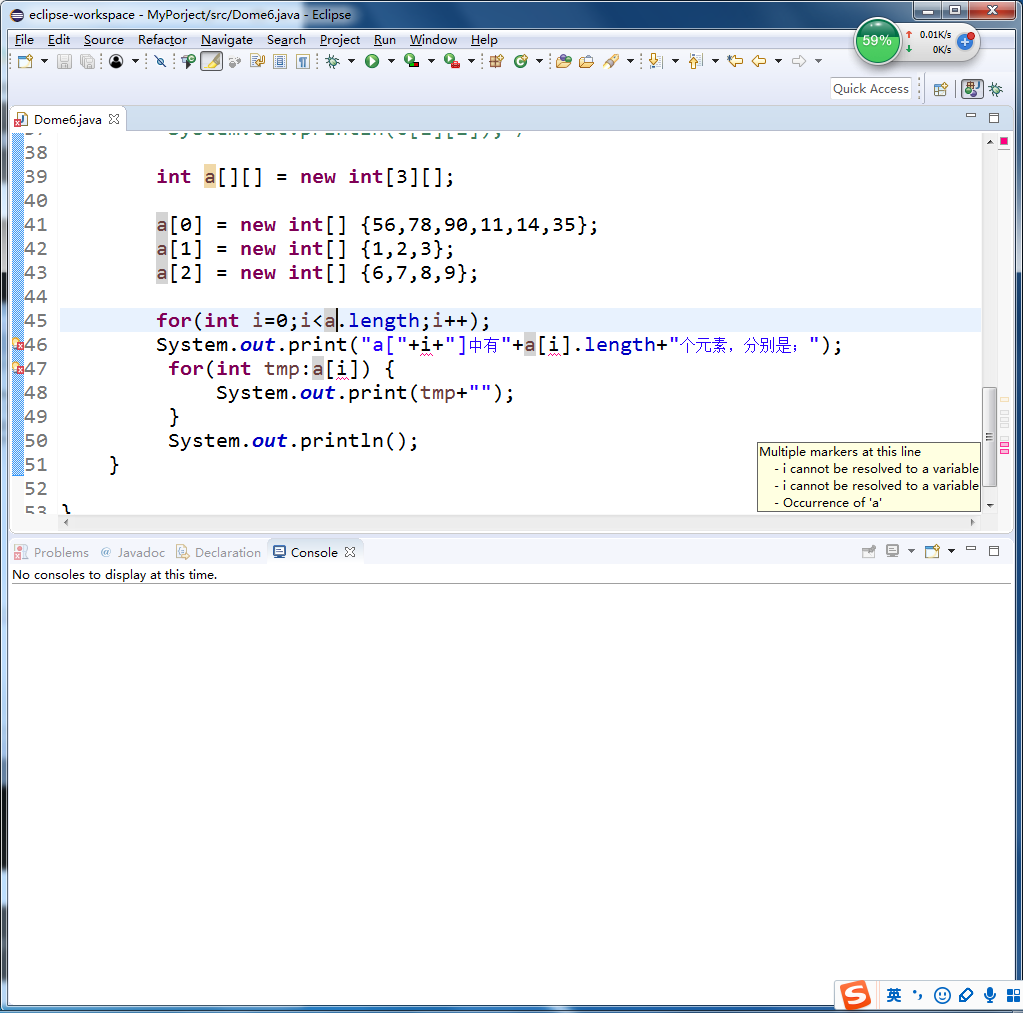
Task: Click the Pin Console icon
Action: click(869, 552)
